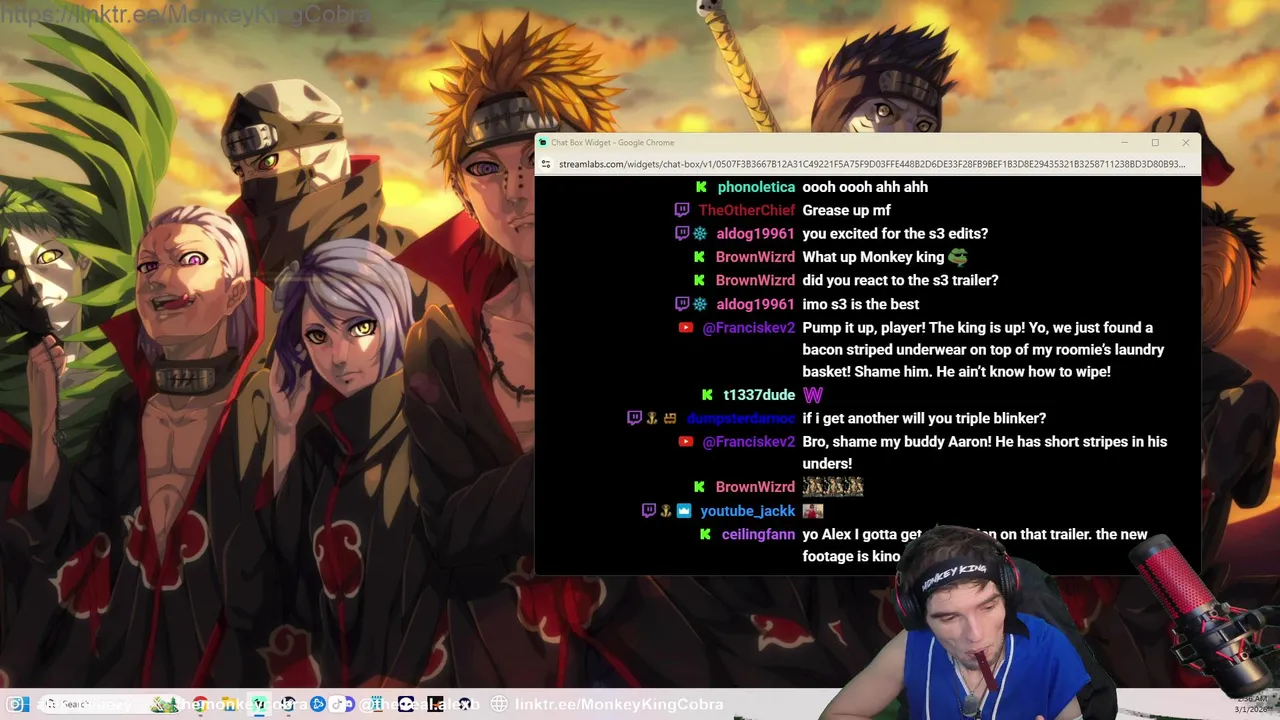Click the blue badge immediately left of youtube_jackk
The height and width of the screenshot is (720, 1280).
tap(684, 510)
